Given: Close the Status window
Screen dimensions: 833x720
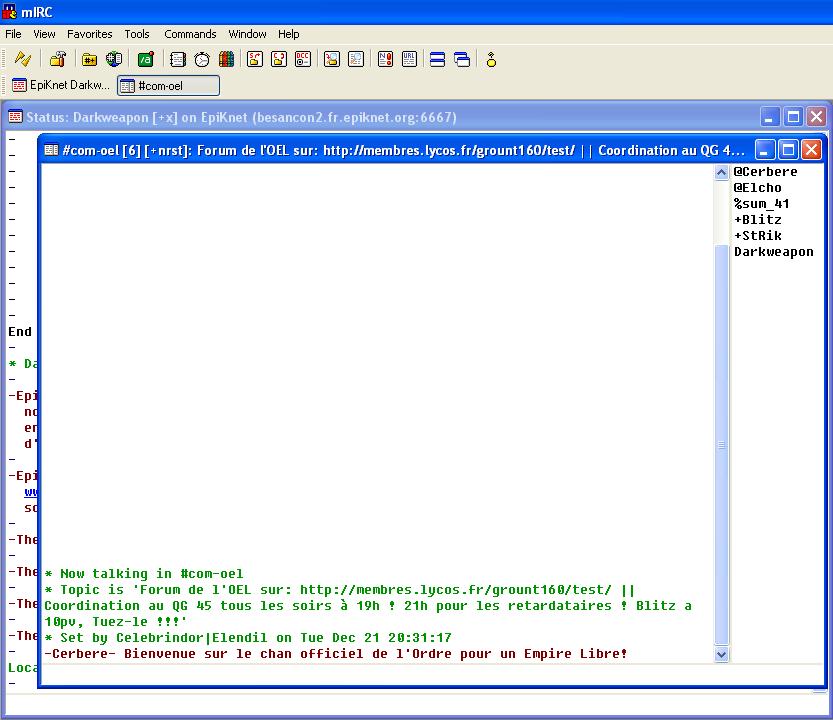Looking at the screenshot, I should pos(816,117).
